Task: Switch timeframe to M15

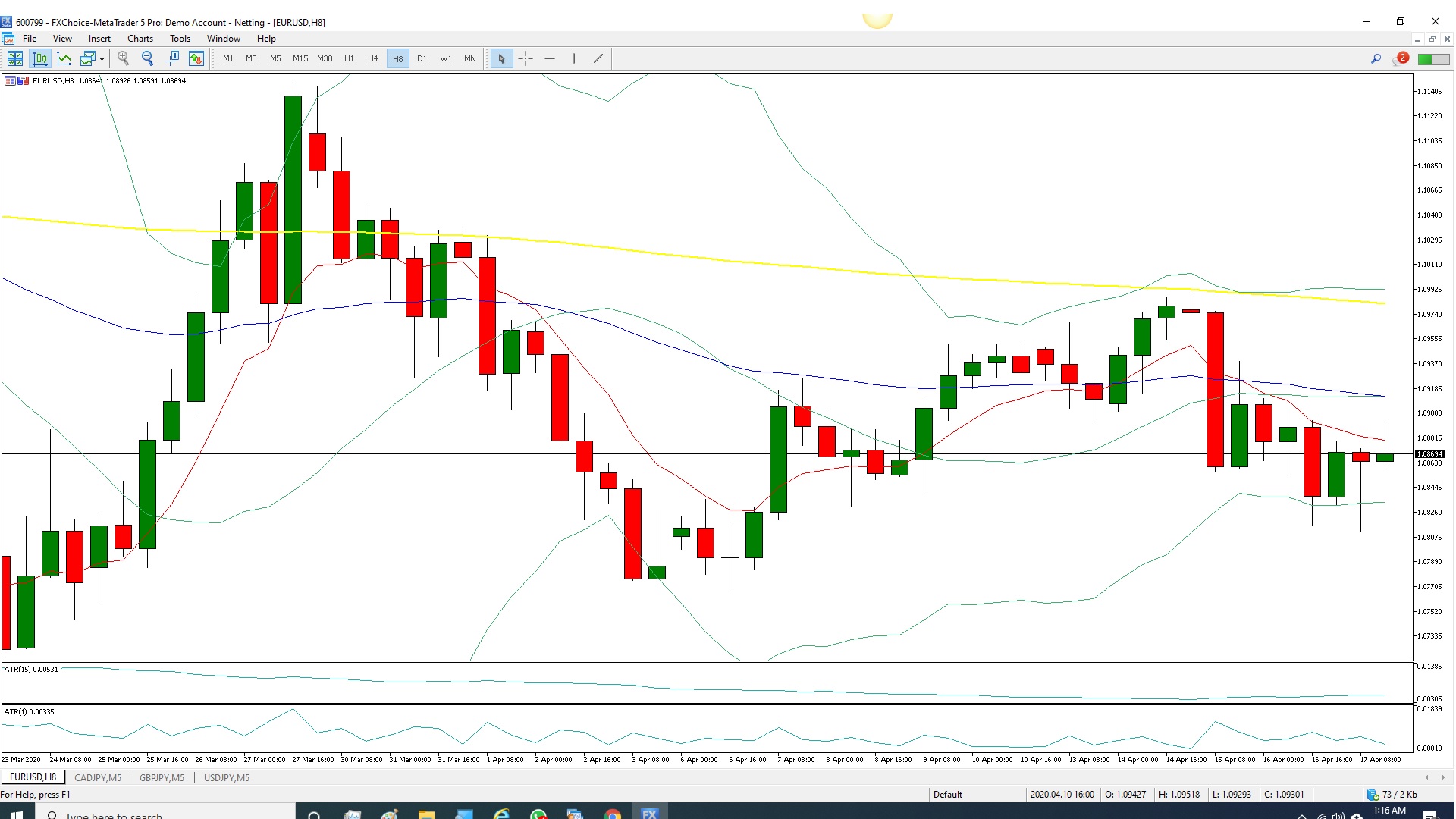Action: point(300,58)
